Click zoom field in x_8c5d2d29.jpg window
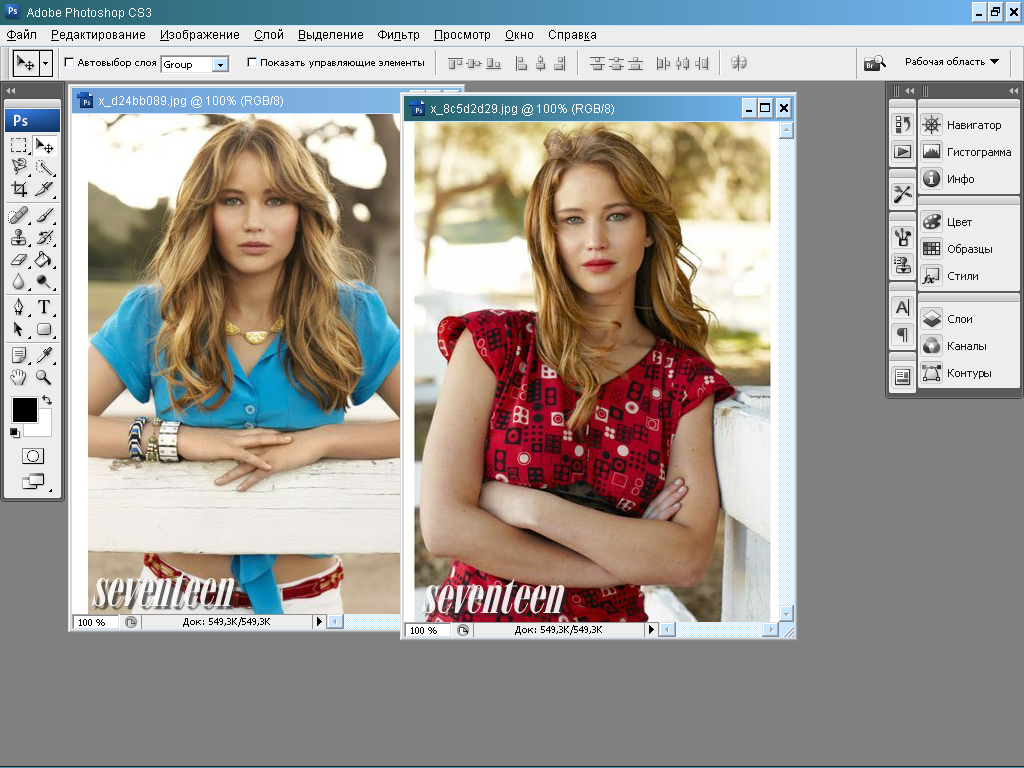The width and height of the screenshot is (1024, 768). tap(428, 630)
